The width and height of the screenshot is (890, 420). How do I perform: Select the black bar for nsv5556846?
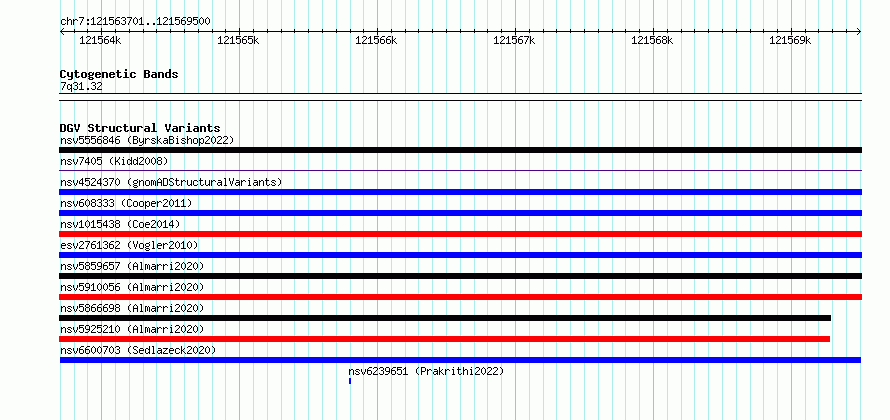[x=460, y=150]
